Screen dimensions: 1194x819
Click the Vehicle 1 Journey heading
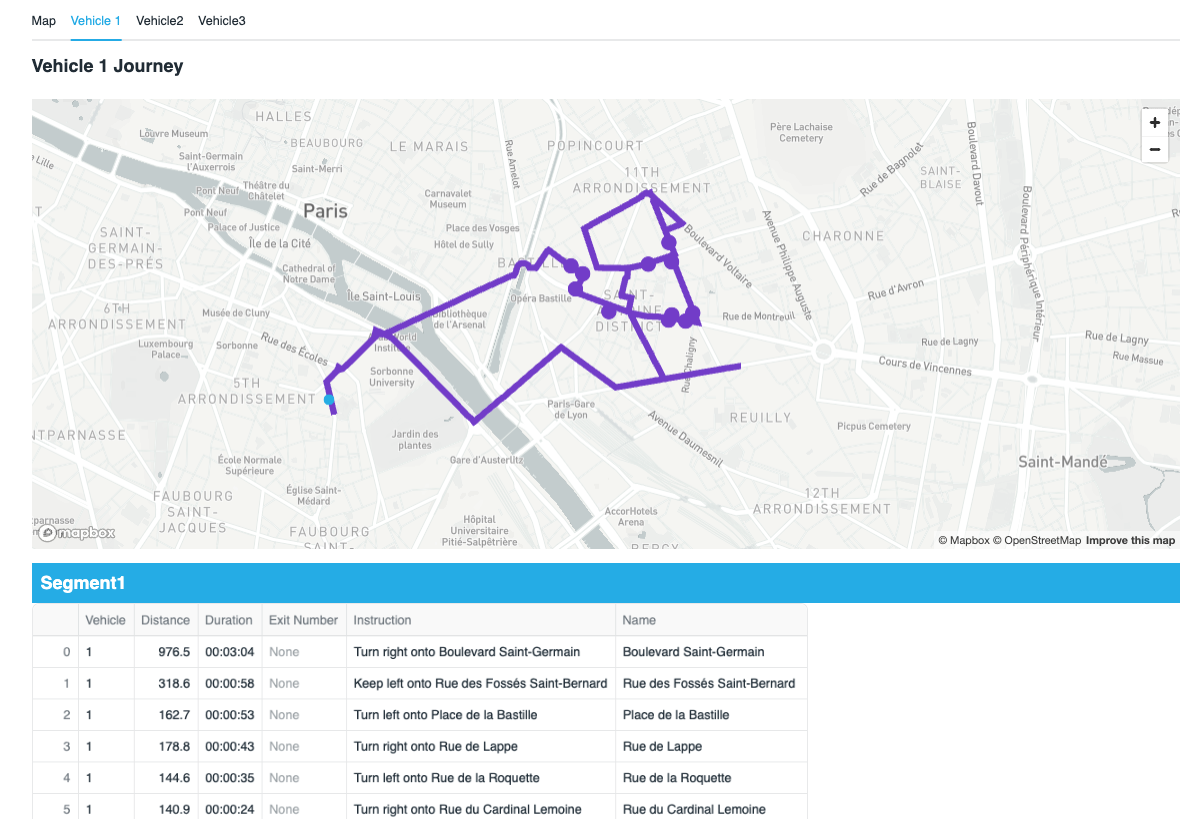[107, 65]
